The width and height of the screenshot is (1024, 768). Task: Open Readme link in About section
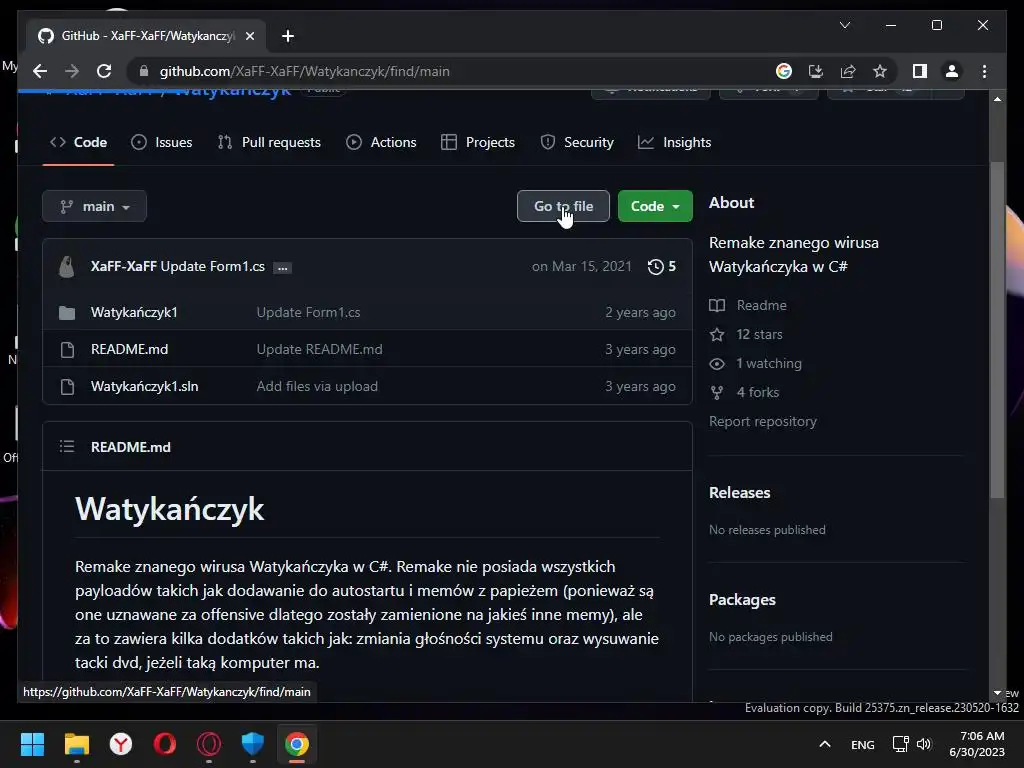(748, 305)
